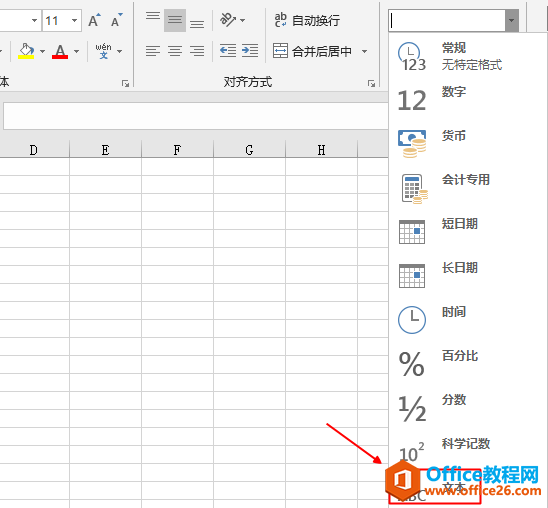Collapse the number format dropdown arrow
Viewport: 548px width, 508px height.
pos(511,21)
